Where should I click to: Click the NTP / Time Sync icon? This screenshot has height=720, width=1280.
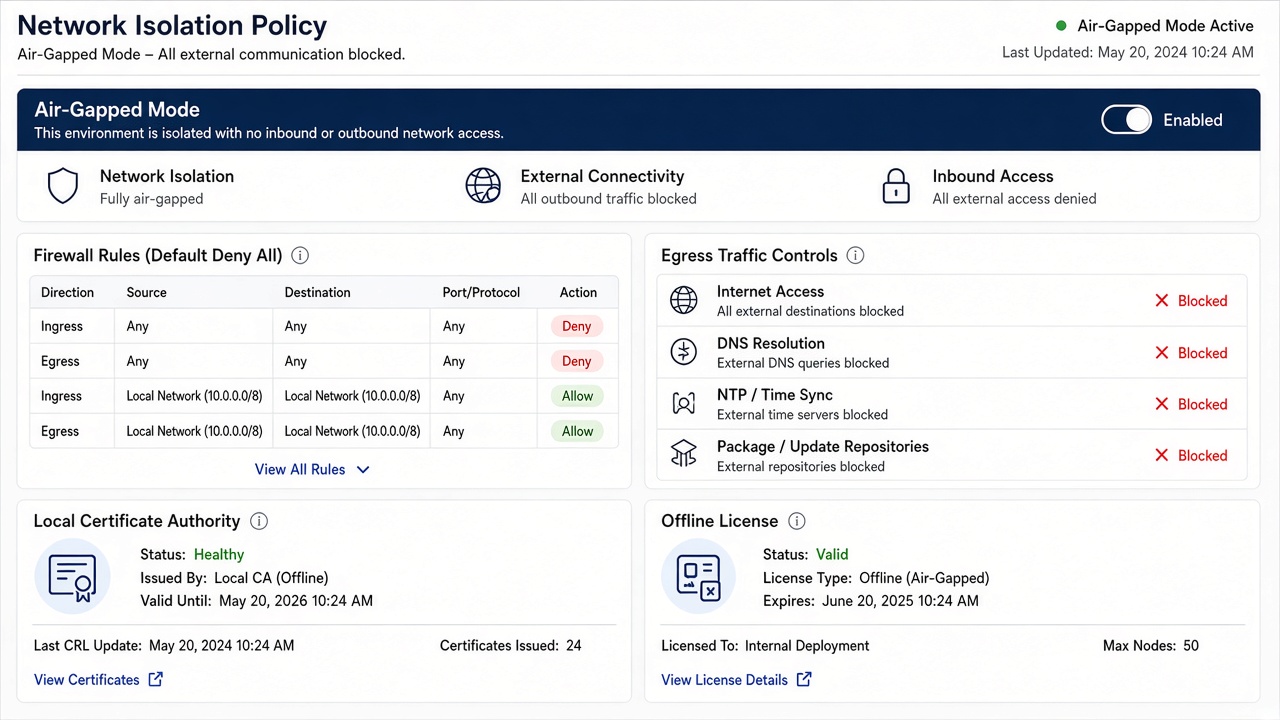tap(684, 404)
